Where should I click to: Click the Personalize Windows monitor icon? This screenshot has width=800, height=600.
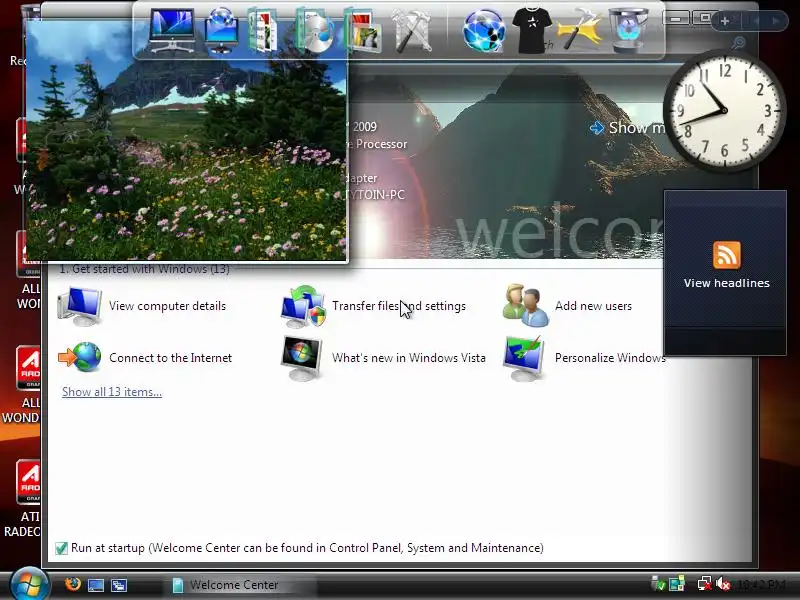[x=524, y=358]
